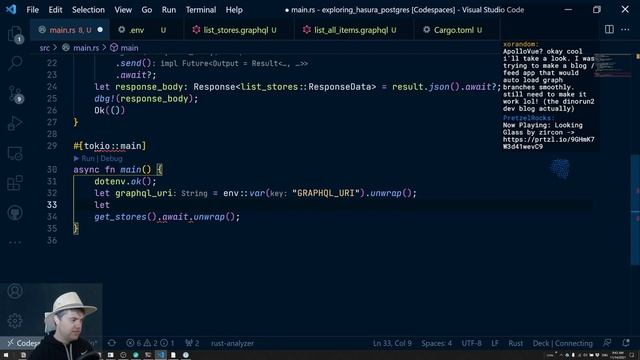This screenshot has width=640, height=360.
Task: Switch to the .env tab
Action: (x=146, y=30)
